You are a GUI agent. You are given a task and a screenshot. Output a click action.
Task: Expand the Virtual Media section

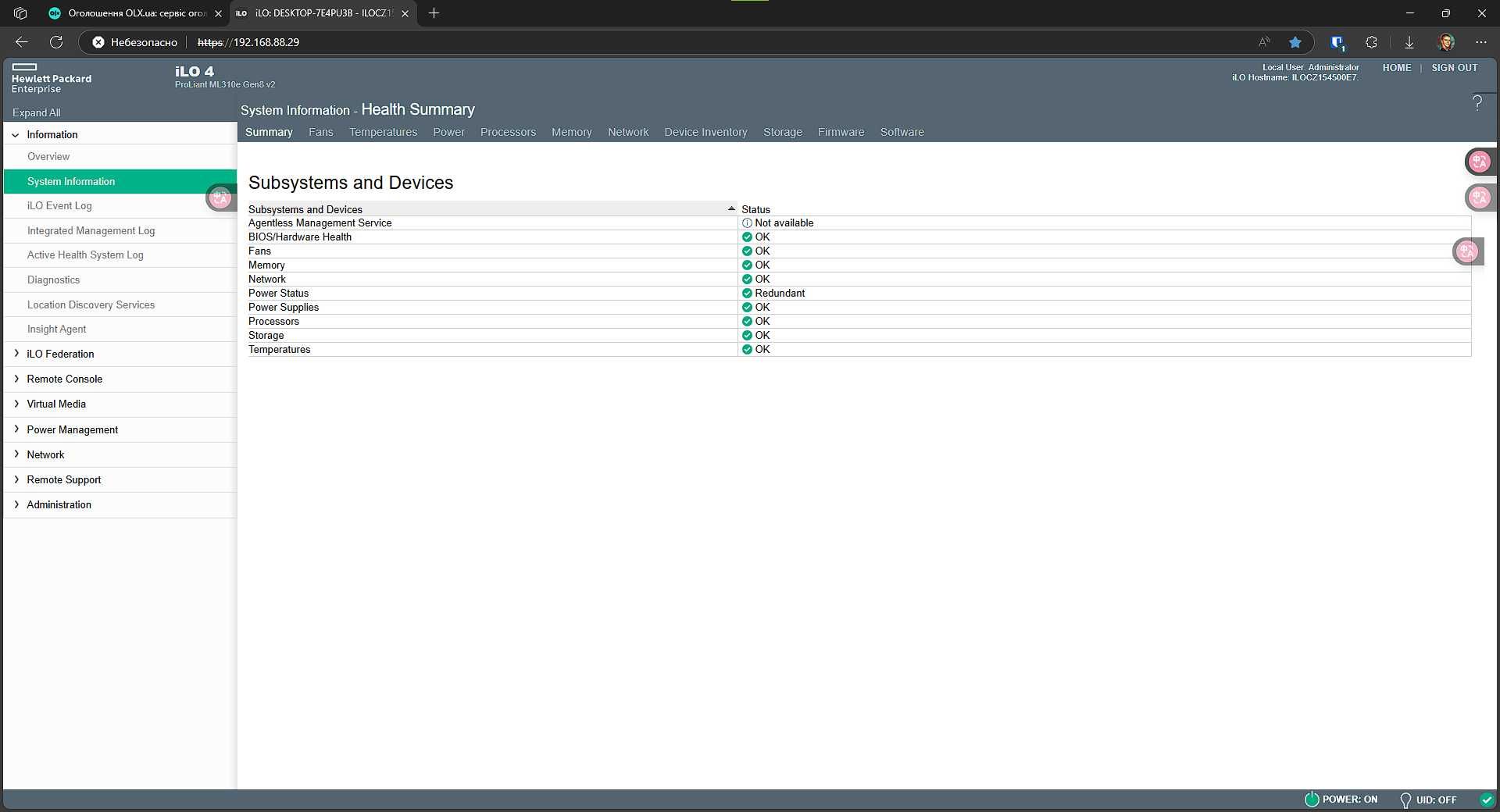coord(16,404)
